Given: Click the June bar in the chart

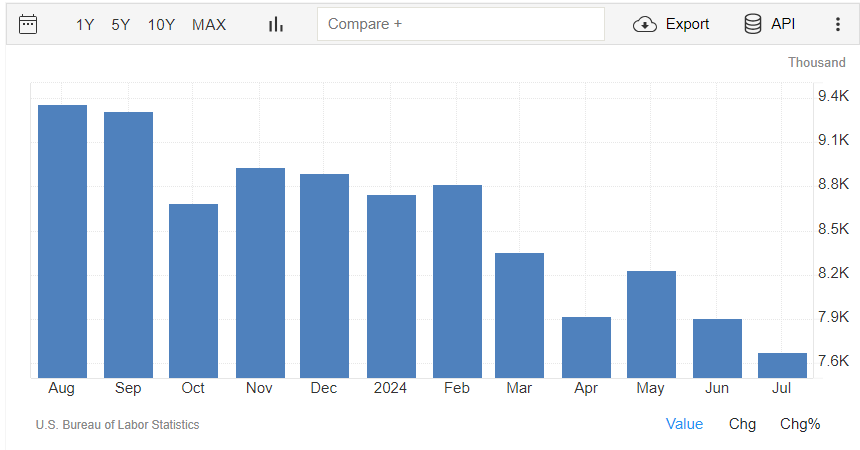Looking at the screenshot, I should pyautogui.click(x=717, y=348).
